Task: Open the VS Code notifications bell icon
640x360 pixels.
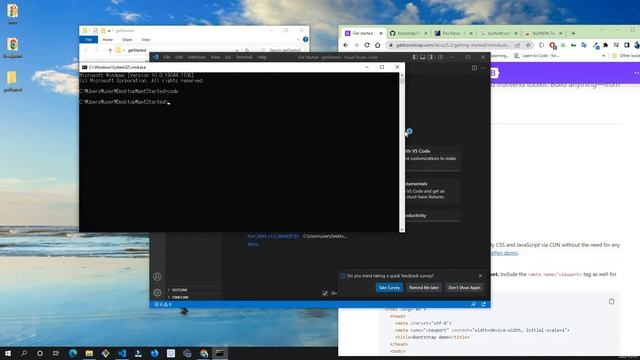Action: tap(484, 304)
